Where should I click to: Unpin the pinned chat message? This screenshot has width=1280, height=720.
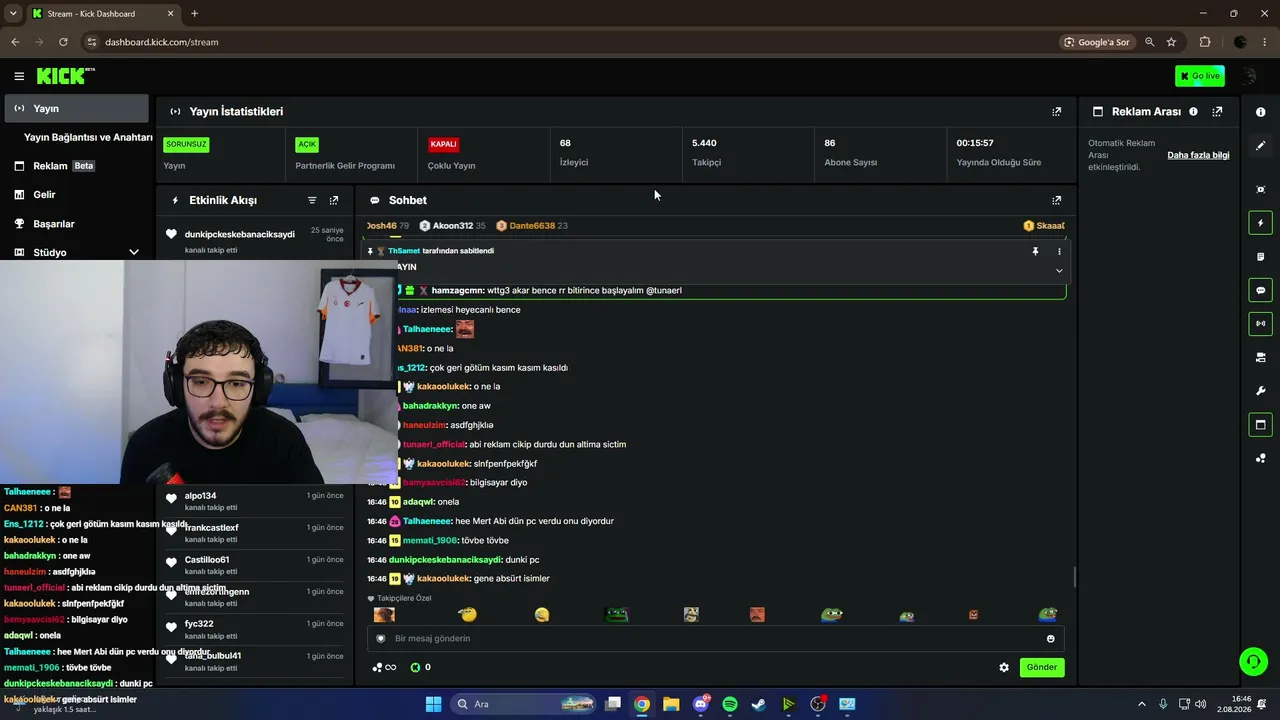click(x=1035, y=251)
